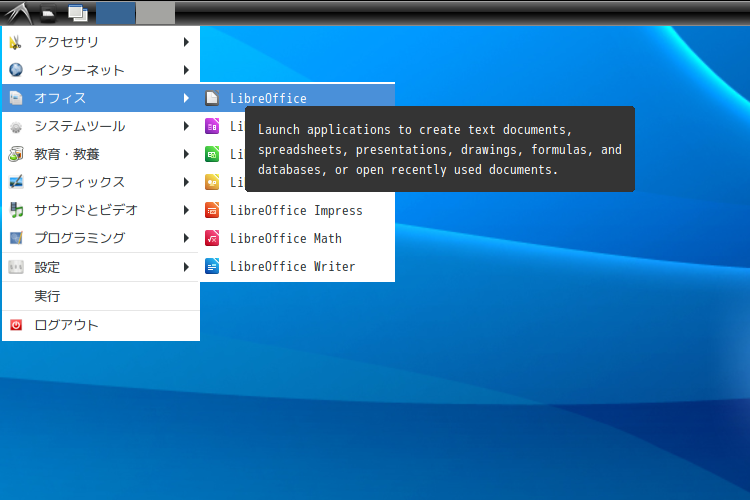Expand the オフィス submenu arrow

click(186, 98)
